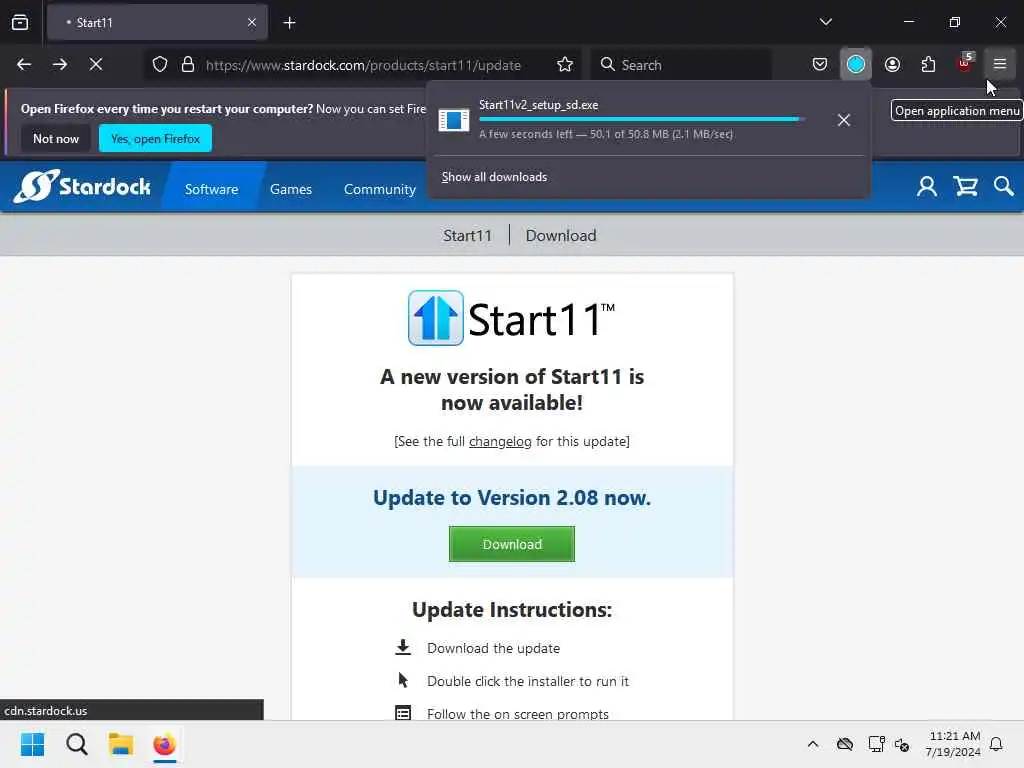
Task: Click the green Download button
Action: click(512, 544)
